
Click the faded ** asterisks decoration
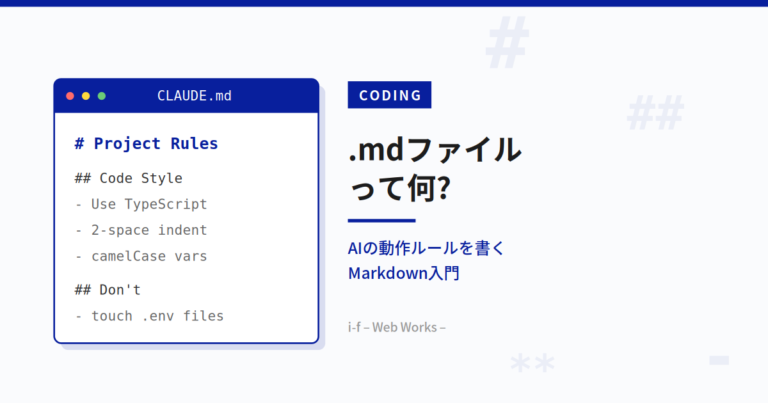[x=532, y=364]
